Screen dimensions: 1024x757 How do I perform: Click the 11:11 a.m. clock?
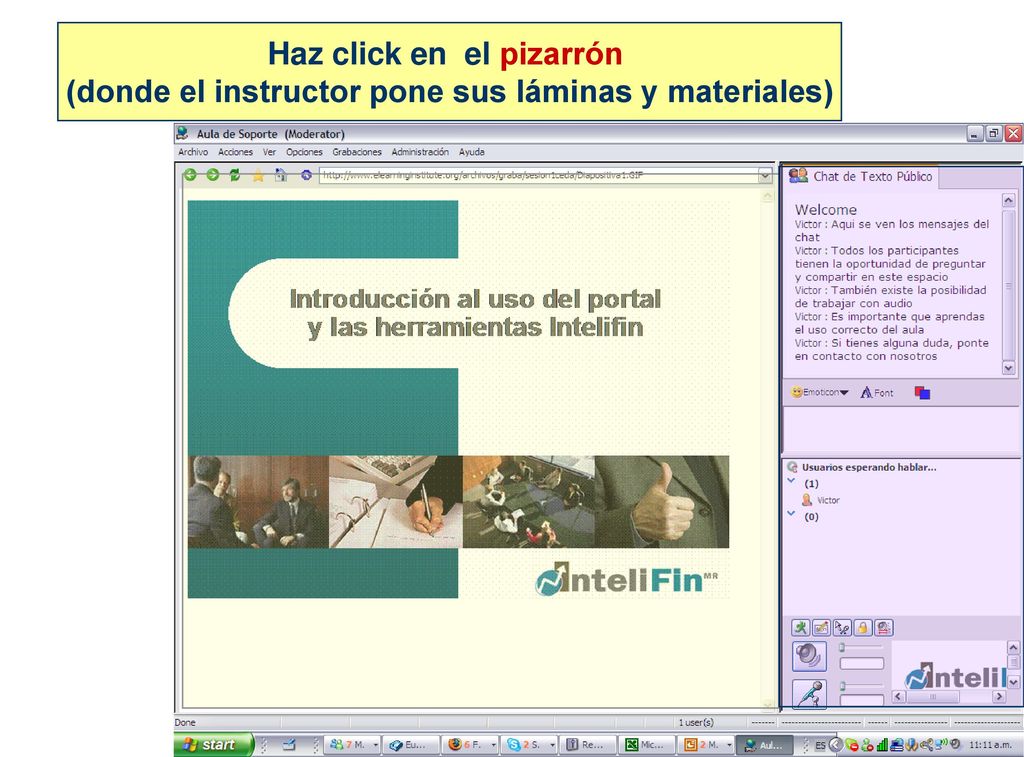coord(990,745)
